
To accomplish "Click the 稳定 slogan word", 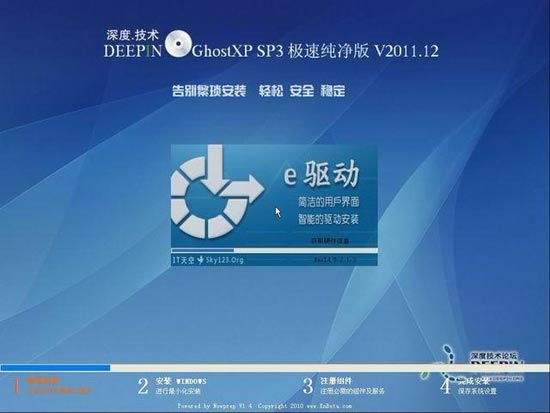I will pyautogui.click(x=333, y=91).
